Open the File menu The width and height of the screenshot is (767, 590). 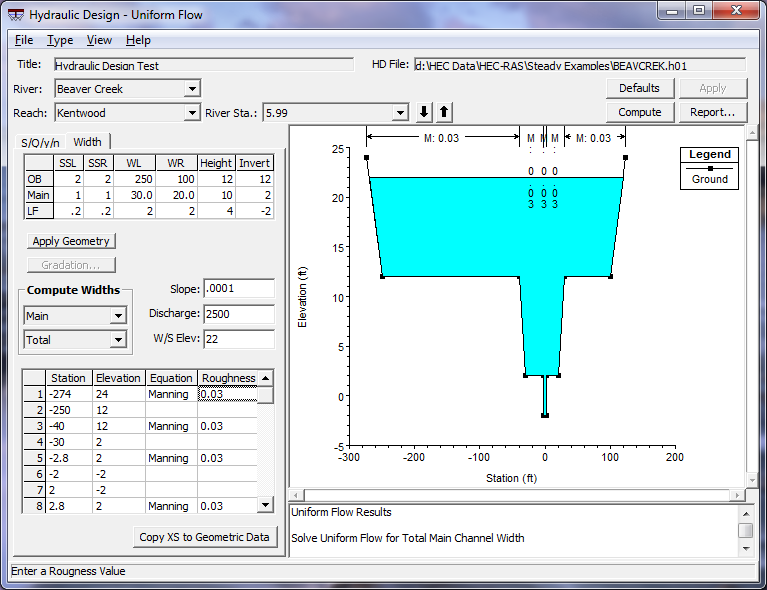(x=24, y=40)
